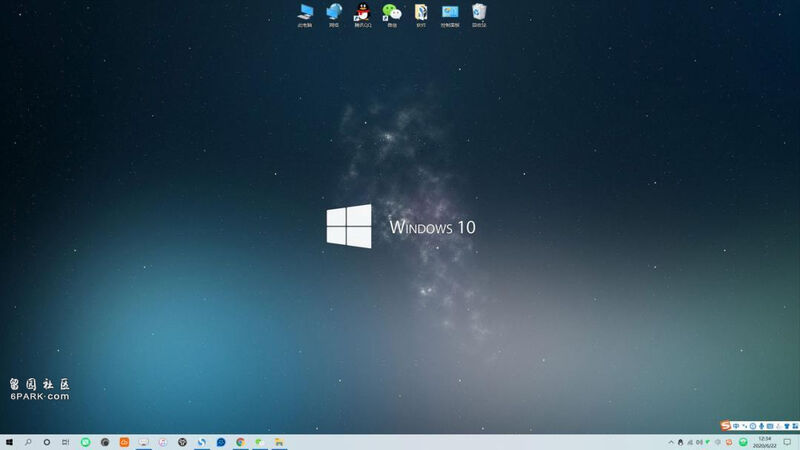Open the feather-quill program desktop icon
The height and width of the screenshot is (450, 800).
(x=421, y=15)
